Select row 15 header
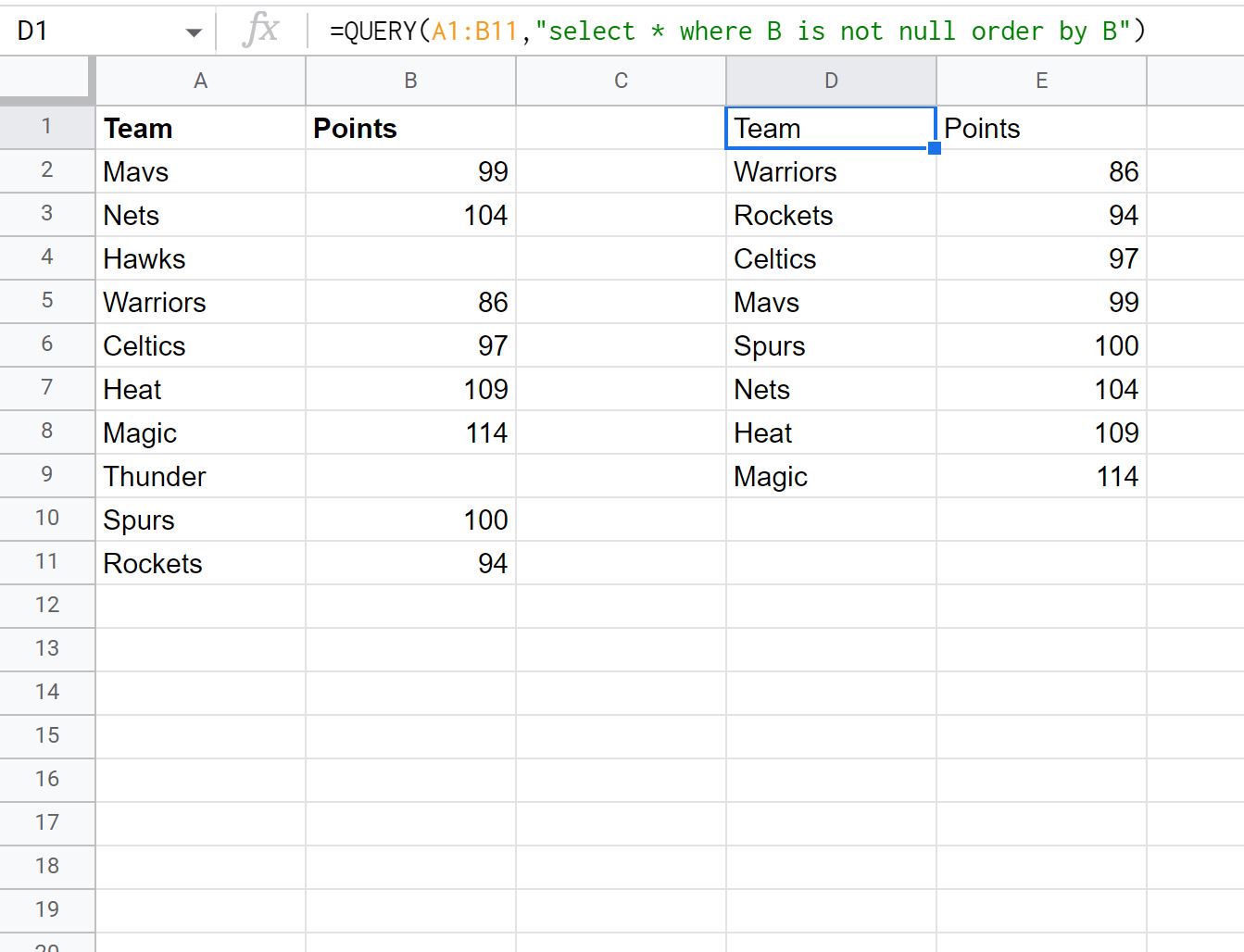This screenshot has width=1244, height=952. [47, 736]
